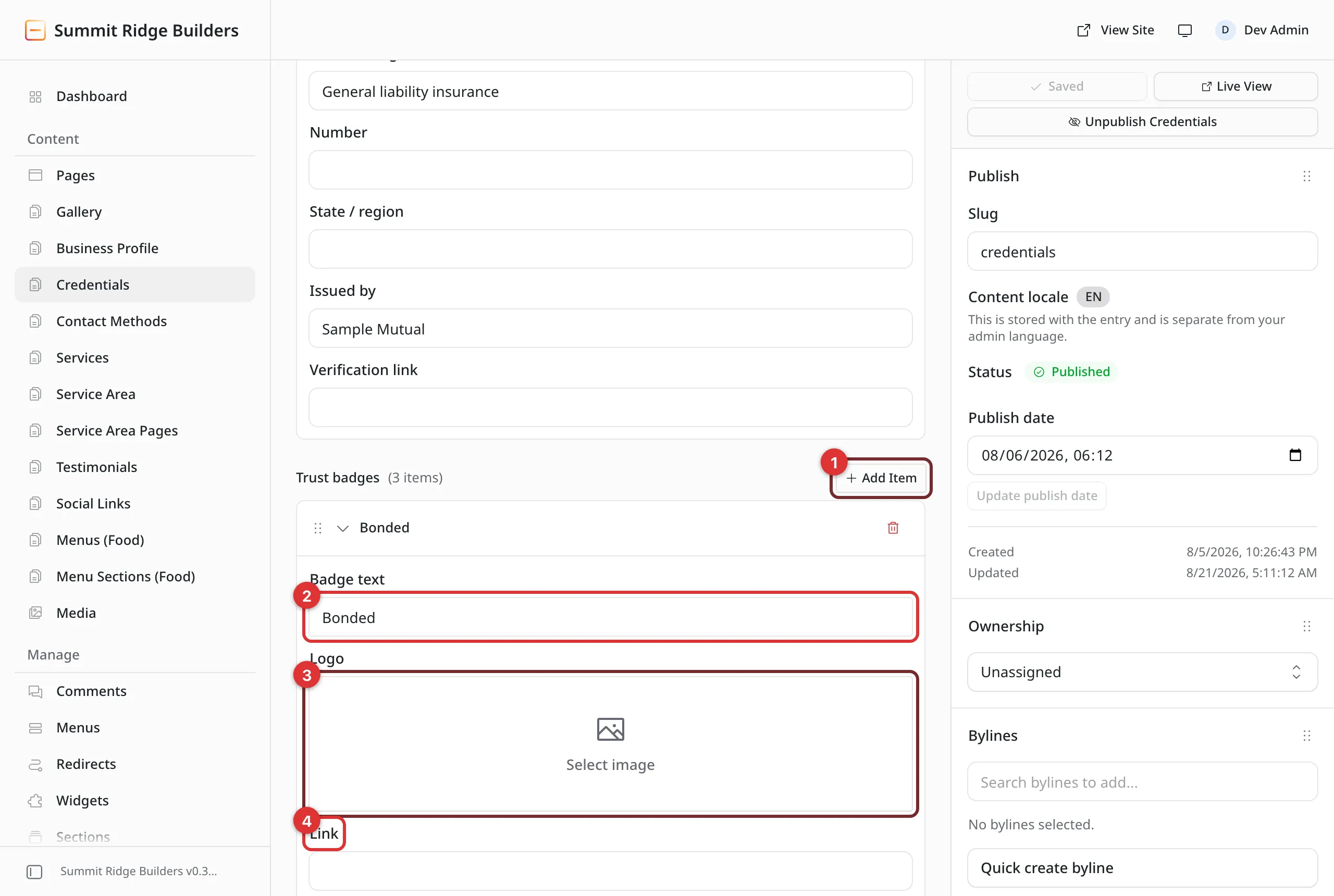Open the Credentials section
Screen dimensions: 1334x896
[x=135, y=284]
